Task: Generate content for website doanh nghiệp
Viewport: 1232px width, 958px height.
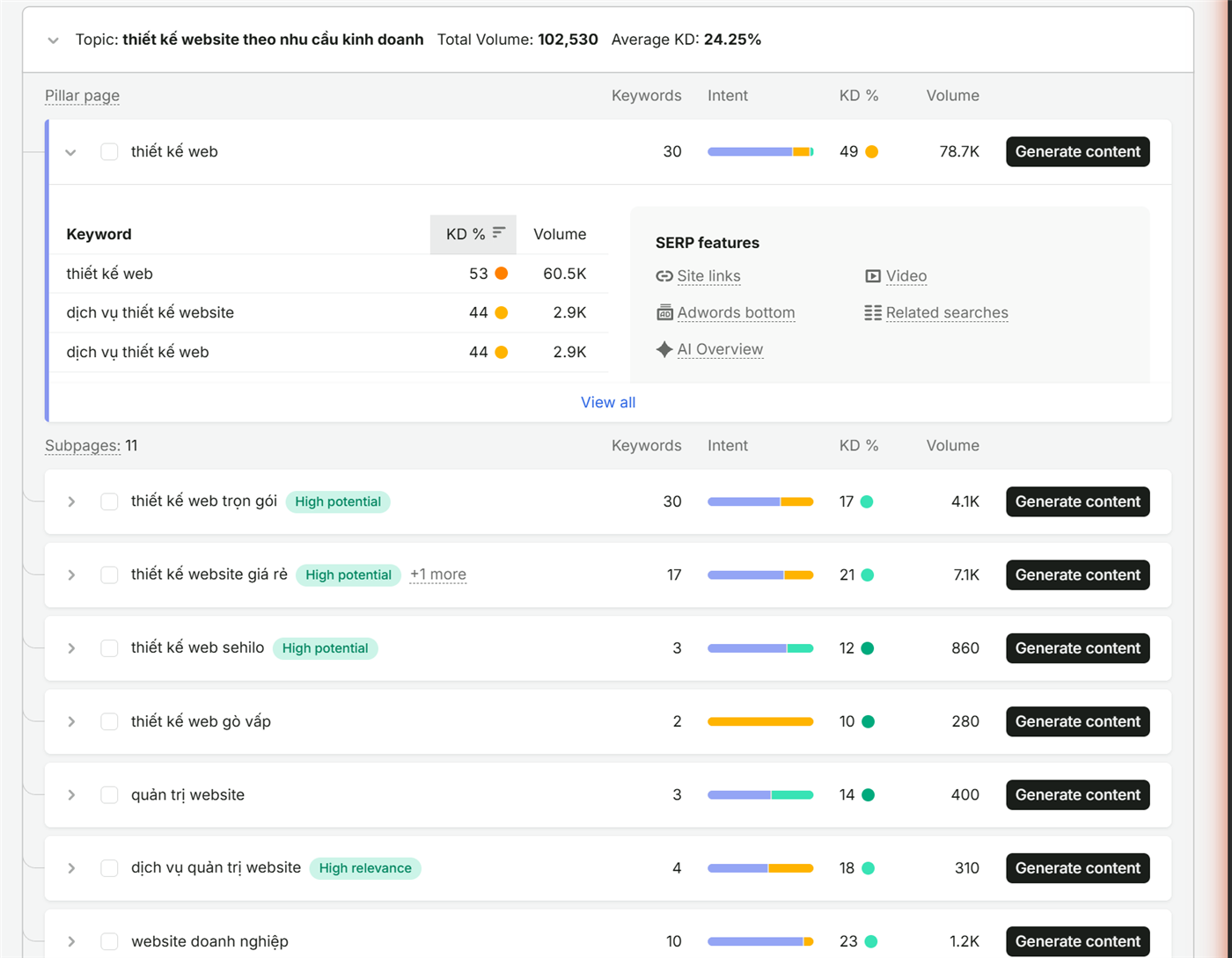Action: pos(1078,941)
